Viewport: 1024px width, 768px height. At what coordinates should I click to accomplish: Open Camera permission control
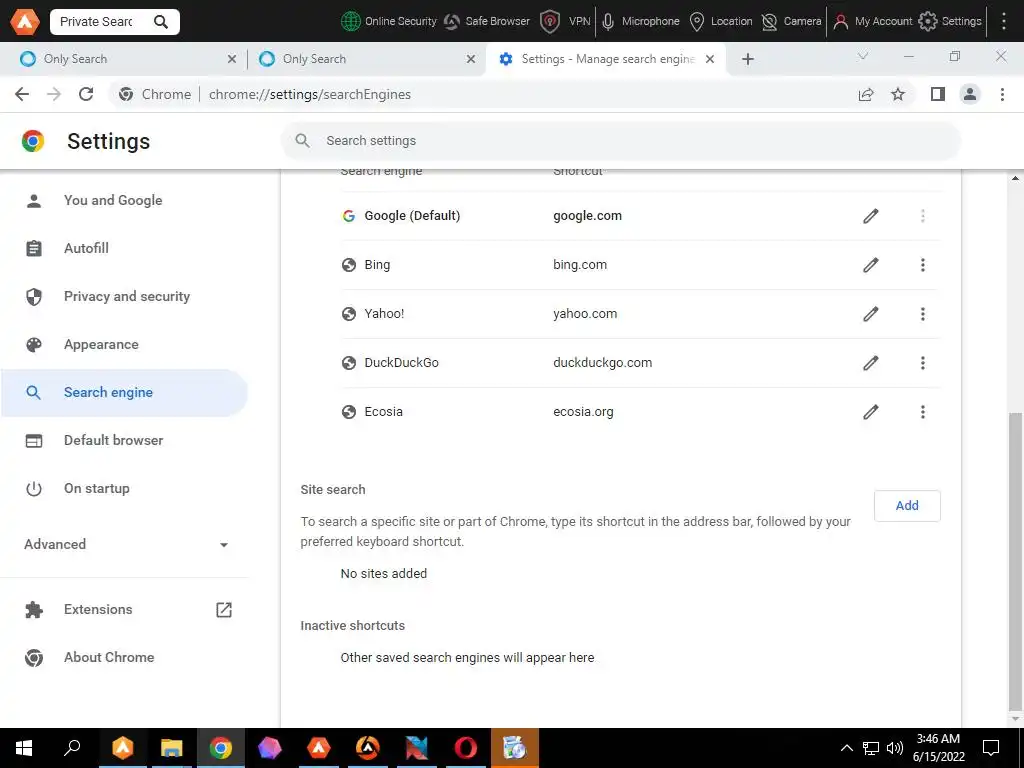[x=792, y=22]
